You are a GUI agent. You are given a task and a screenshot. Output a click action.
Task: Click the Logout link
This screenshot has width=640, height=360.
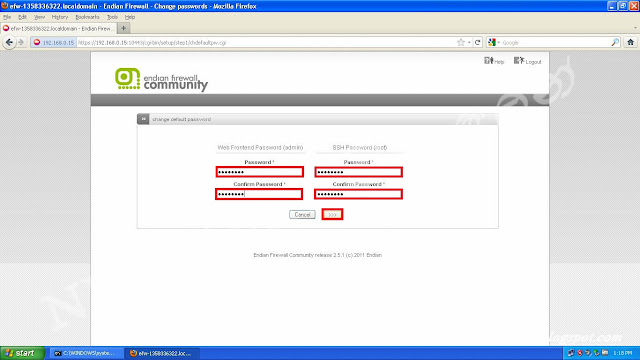pyautogui.click(x=528, y=61)
